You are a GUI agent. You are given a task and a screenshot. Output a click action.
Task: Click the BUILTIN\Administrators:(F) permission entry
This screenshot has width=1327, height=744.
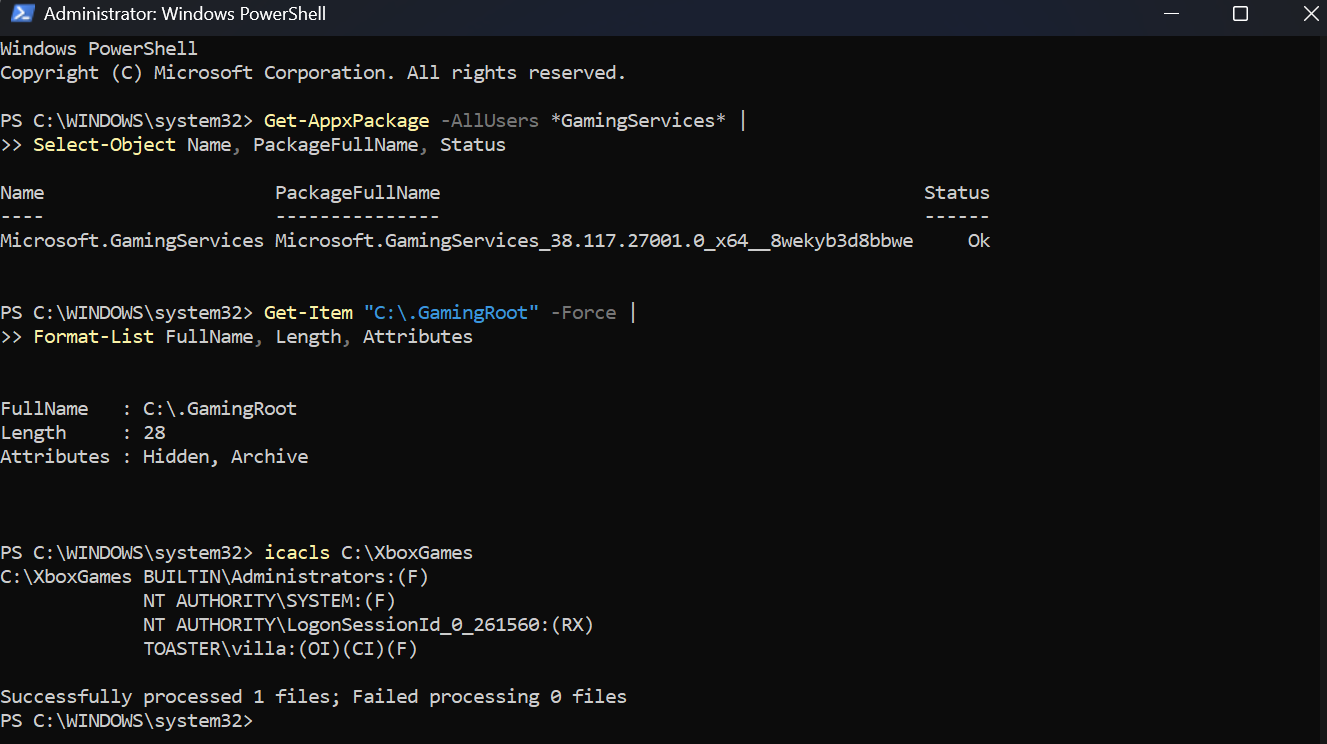point(286,577)
